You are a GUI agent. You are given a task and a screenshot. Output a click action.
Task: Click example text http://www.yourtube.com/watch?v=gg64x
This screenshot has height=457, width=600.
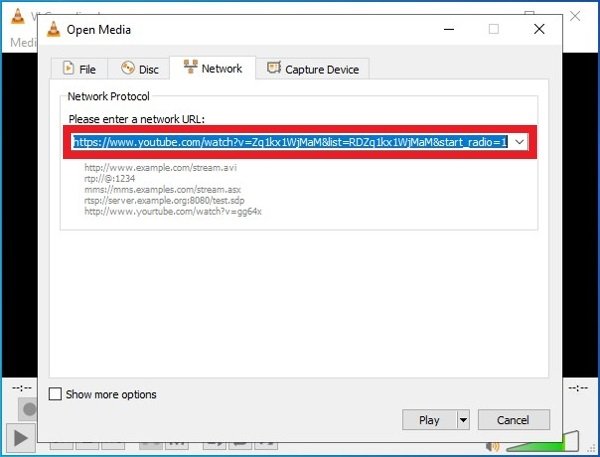tap(173, 211)
